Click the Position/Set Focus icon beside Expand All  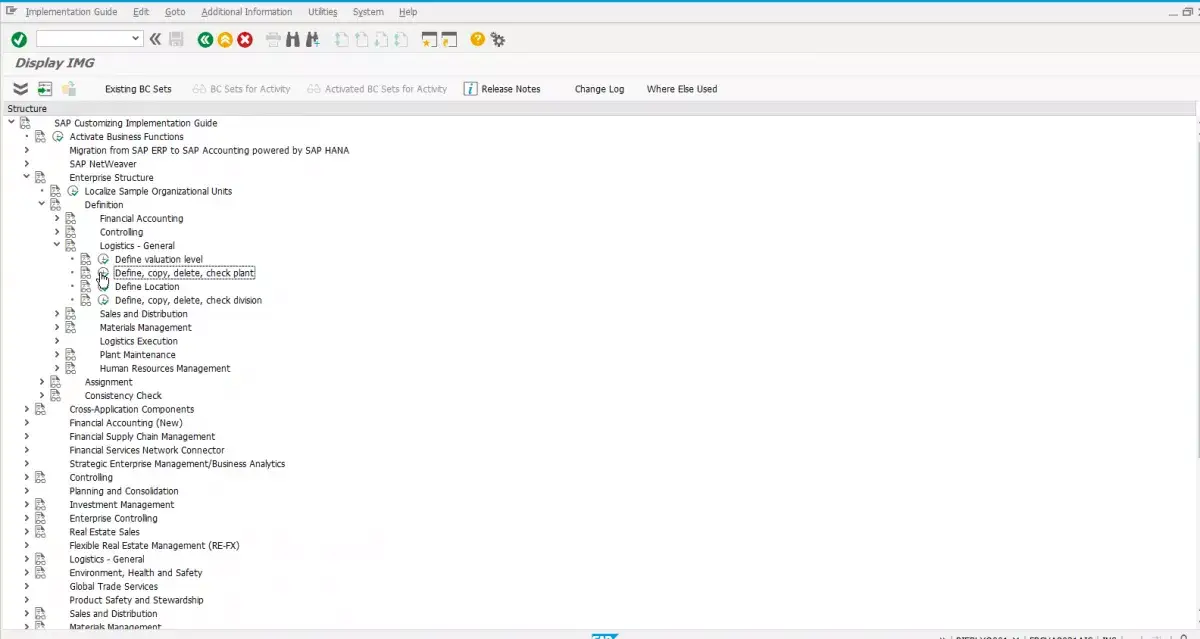click(x=45, y=89)
